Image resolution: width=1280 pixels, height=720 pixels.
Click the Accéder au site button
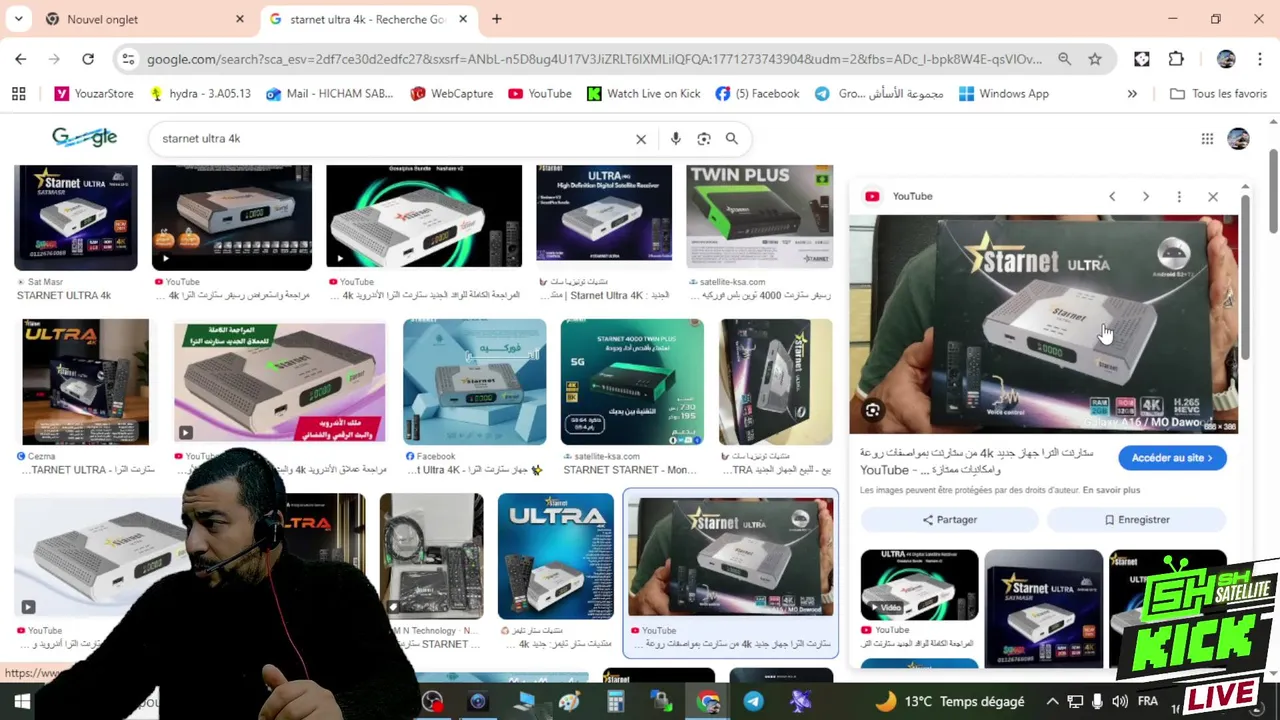coord(1172,458)
